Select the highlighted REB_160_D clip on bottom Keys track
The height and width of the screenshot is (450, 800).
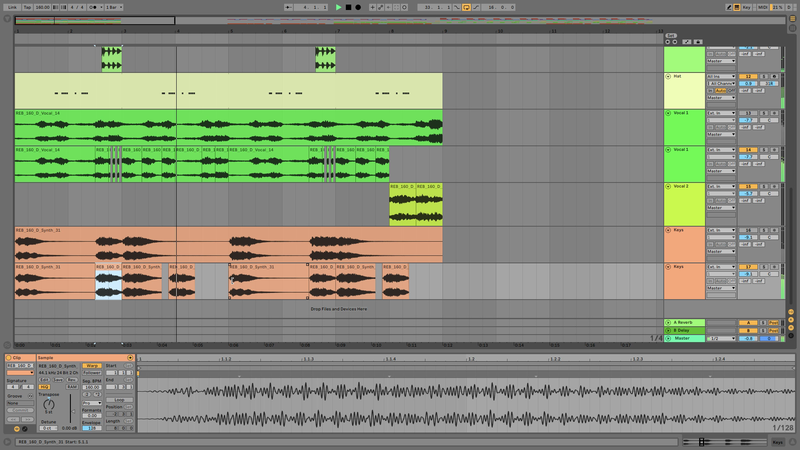click(108, 281)
